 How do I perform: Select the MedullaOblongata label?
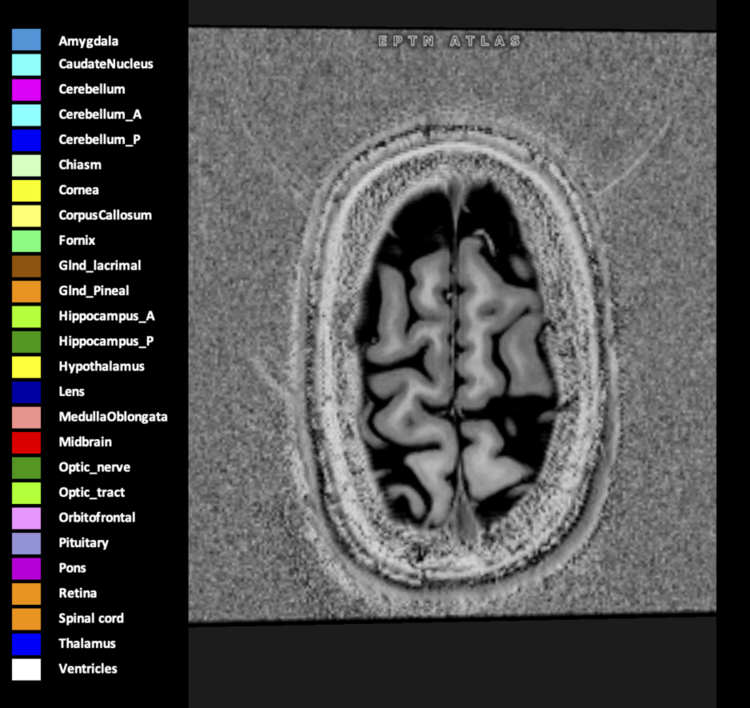coord(113,417)
